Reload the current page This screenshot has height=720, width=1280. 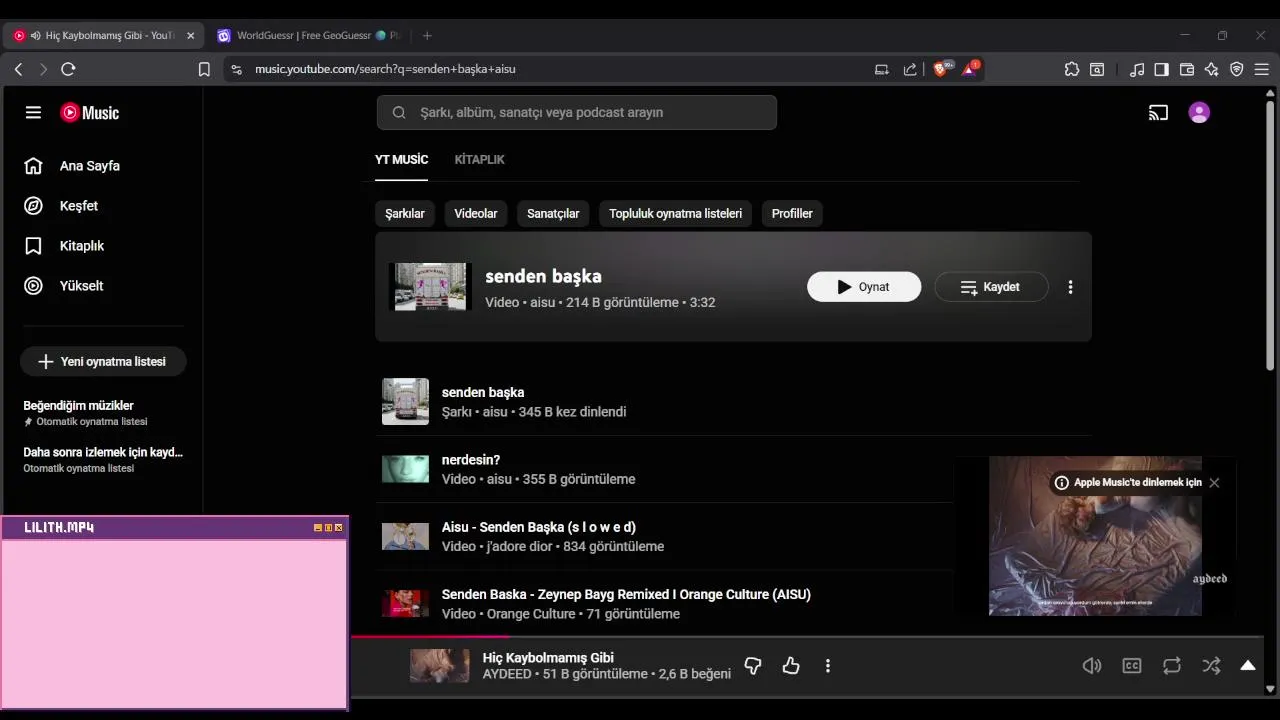point(68,69)
